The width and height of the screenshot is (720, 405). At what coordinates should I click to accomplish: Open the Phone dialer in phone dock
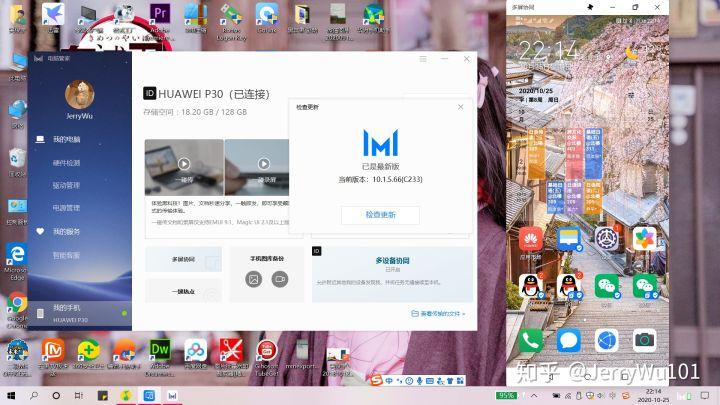531,341
